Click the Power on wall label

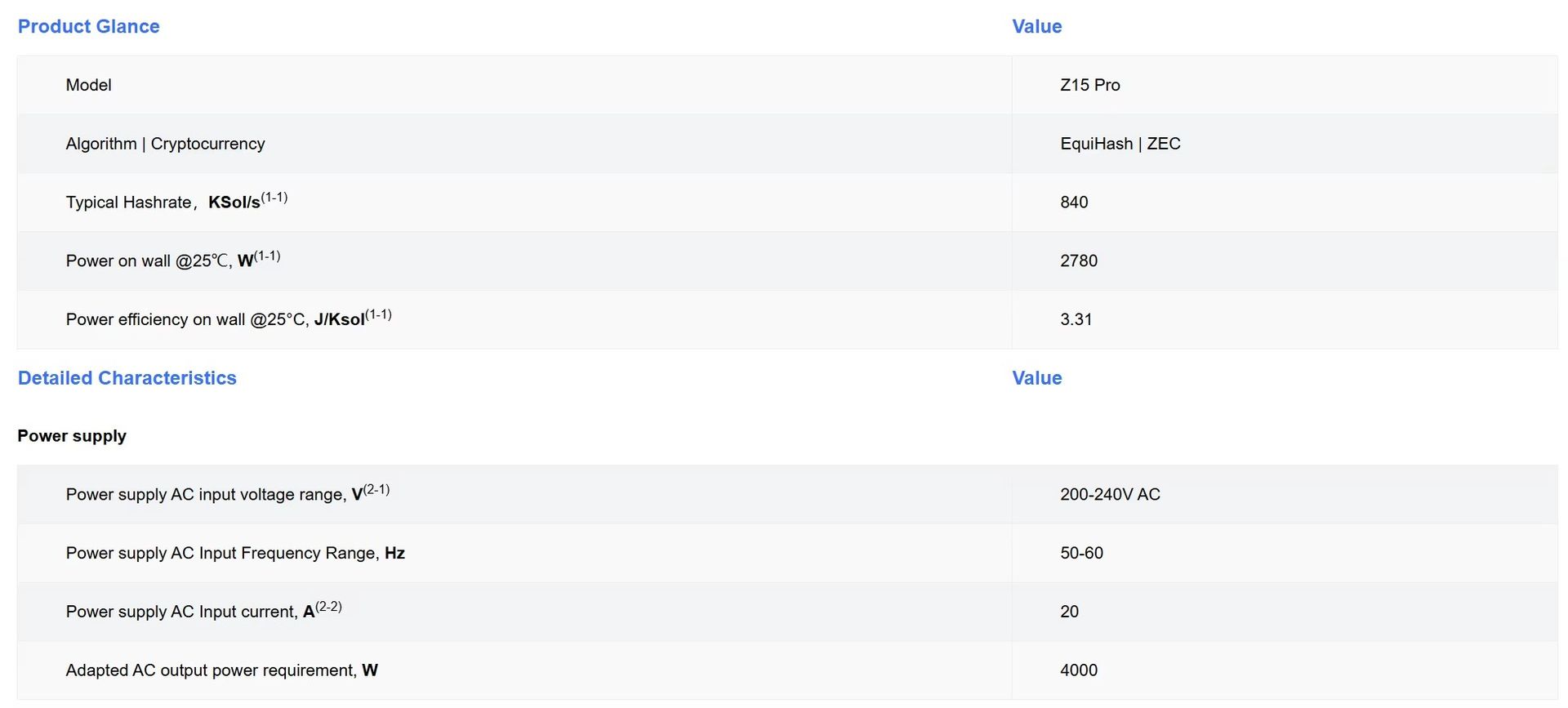(173, 260)
